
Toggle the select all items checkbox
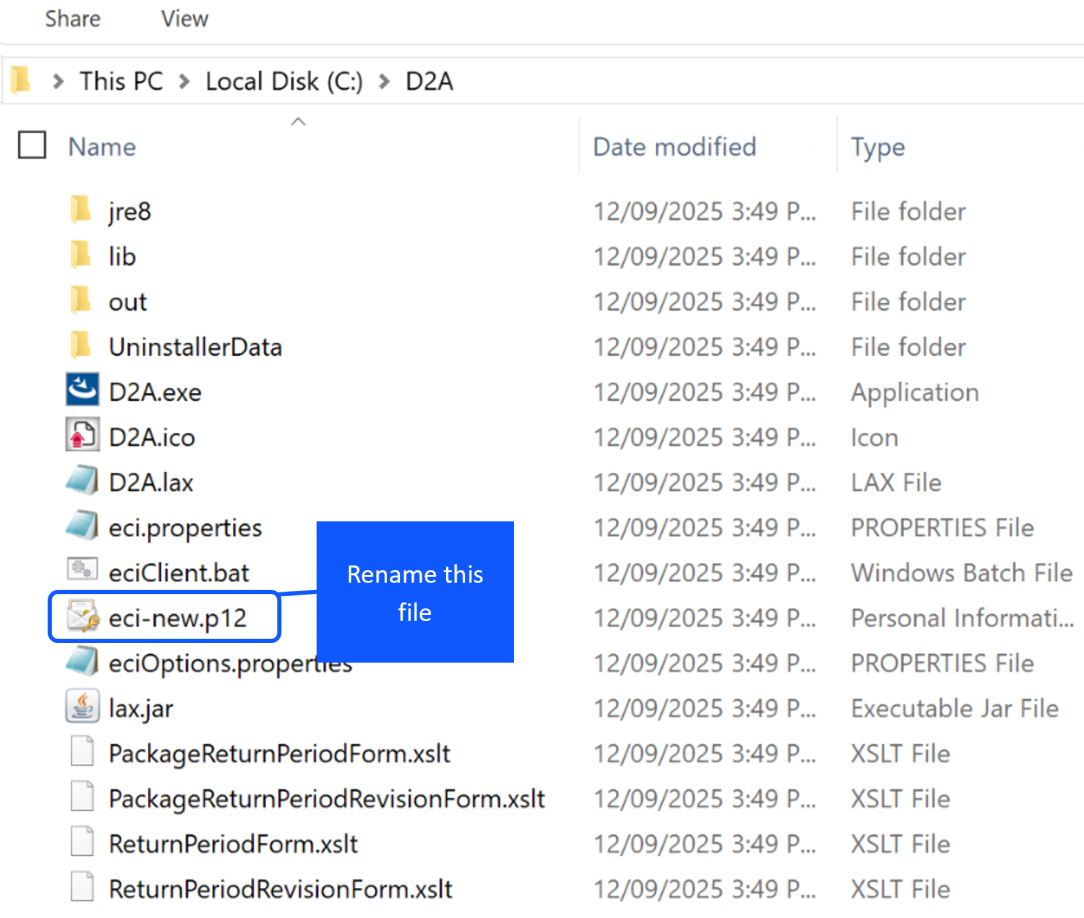point(33,146)
